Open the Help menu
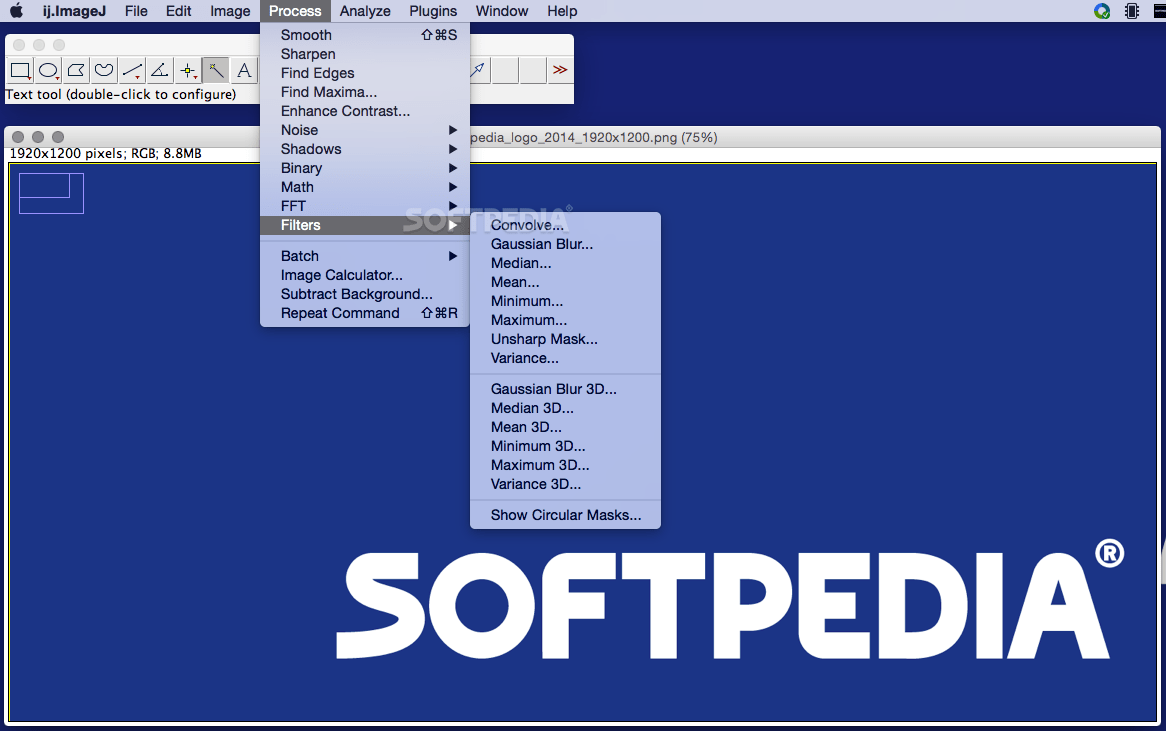This screenshot has width=1166, height=731. click(x=562, y=10)
